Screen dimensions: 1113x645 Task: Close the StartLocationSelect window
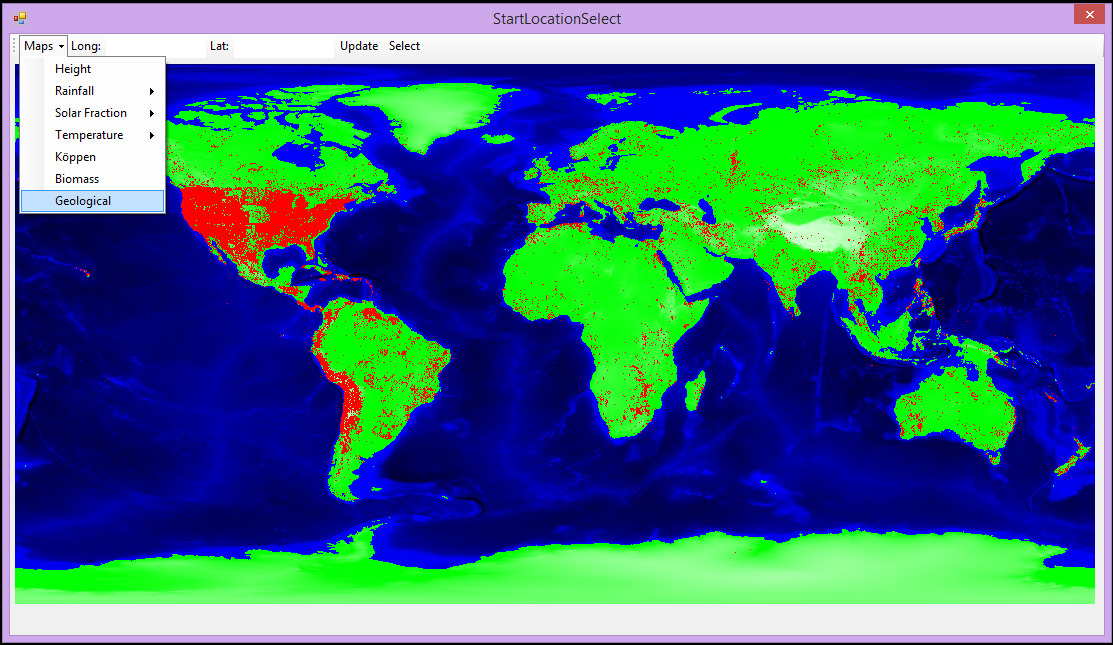tap(1086, 15)
